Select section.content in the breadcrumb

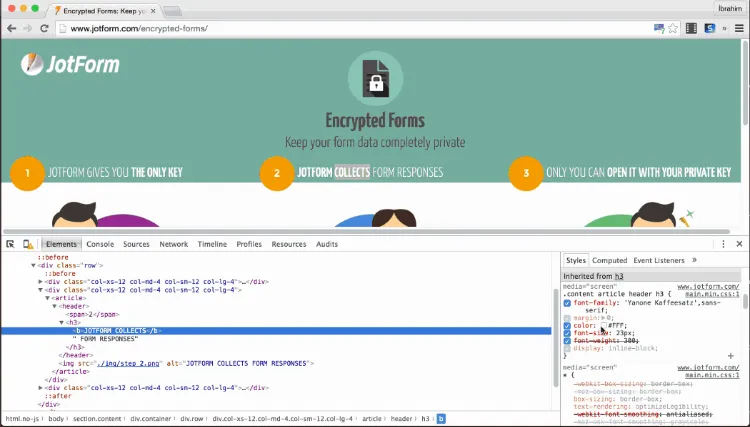click(97, 418)
